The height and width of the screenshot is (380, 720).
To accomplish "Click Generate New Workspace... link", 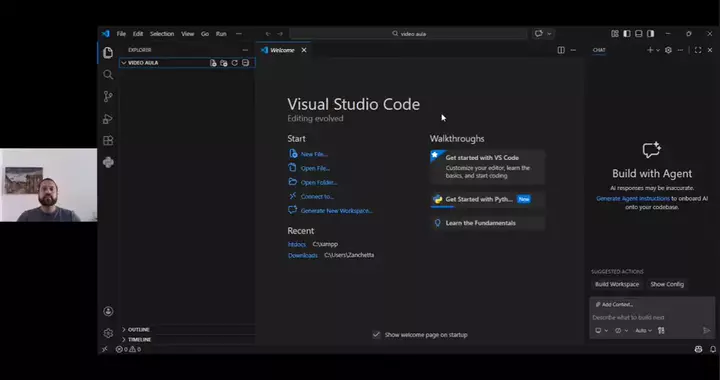I will (337, 211).
